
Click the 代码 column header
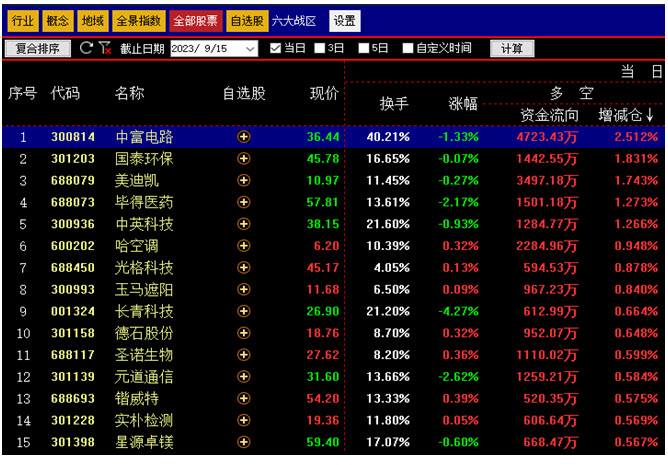tap(65, 93)
